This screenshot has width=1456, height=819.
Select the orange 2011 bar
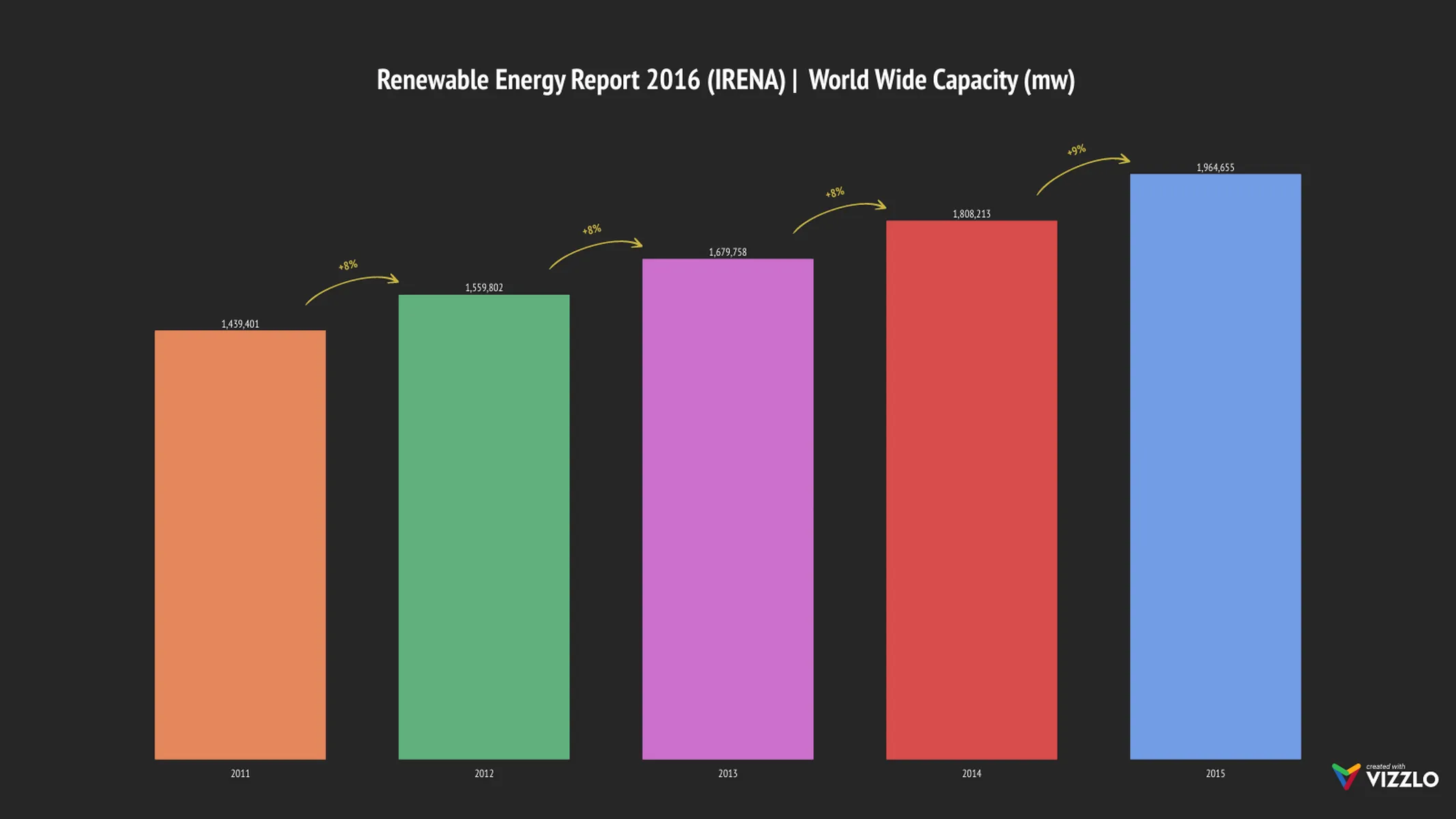click(240, 546)
